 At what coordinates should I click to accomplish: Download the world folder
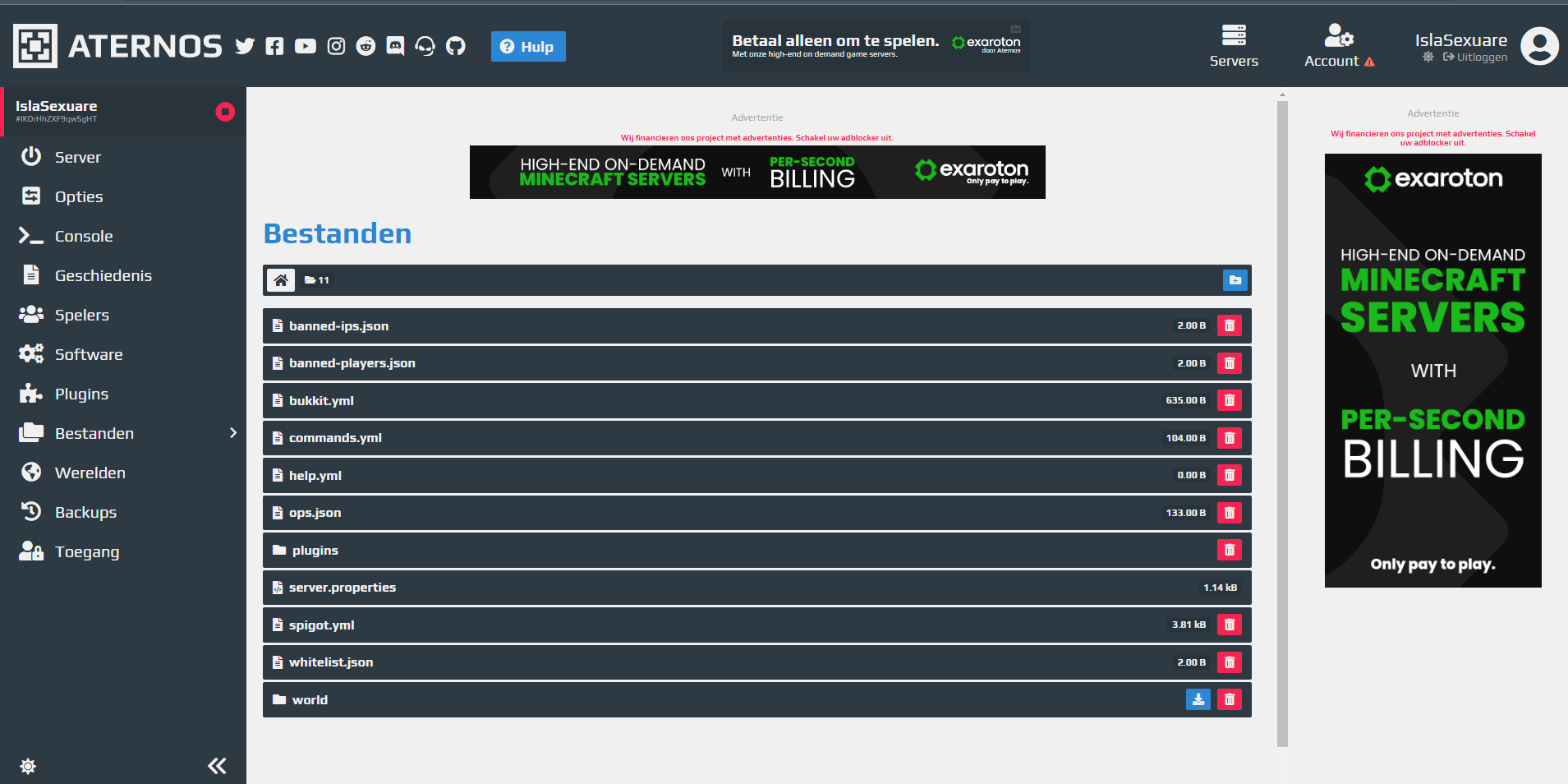pyautogui.click(x=1198, y=699)
